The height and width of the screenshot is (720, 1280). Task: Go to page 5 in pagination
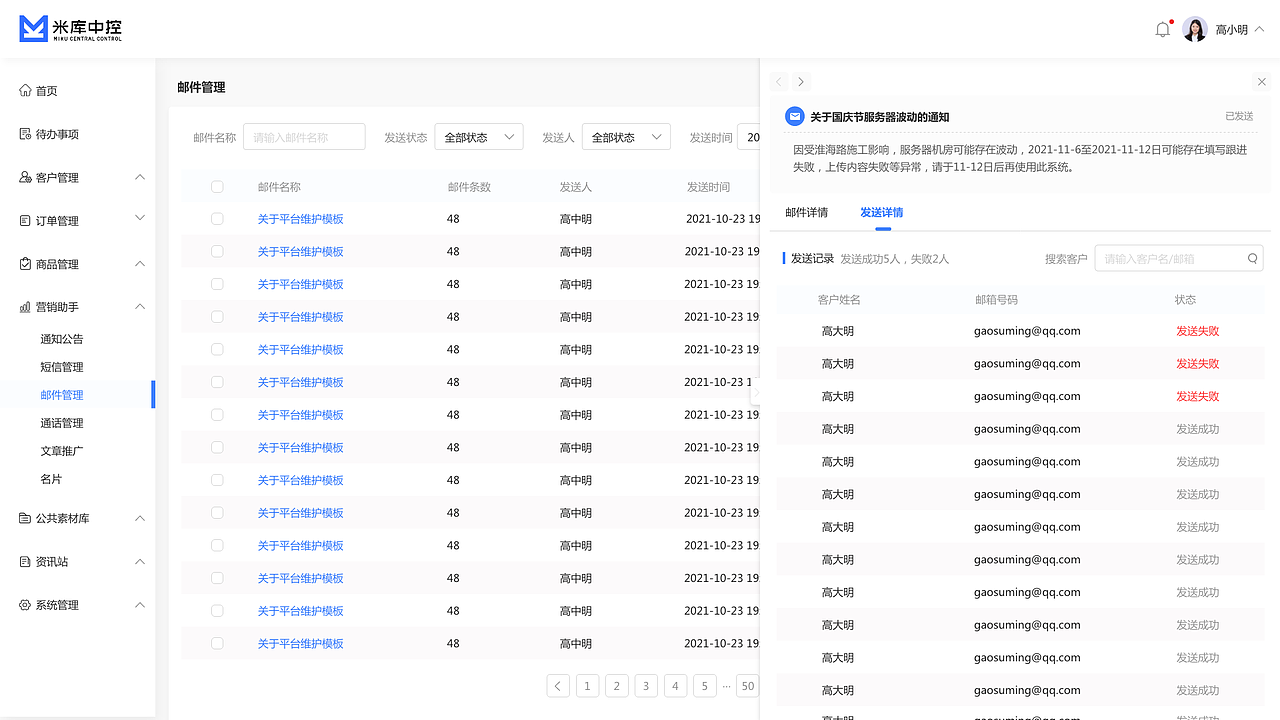(x=704, y=686)
